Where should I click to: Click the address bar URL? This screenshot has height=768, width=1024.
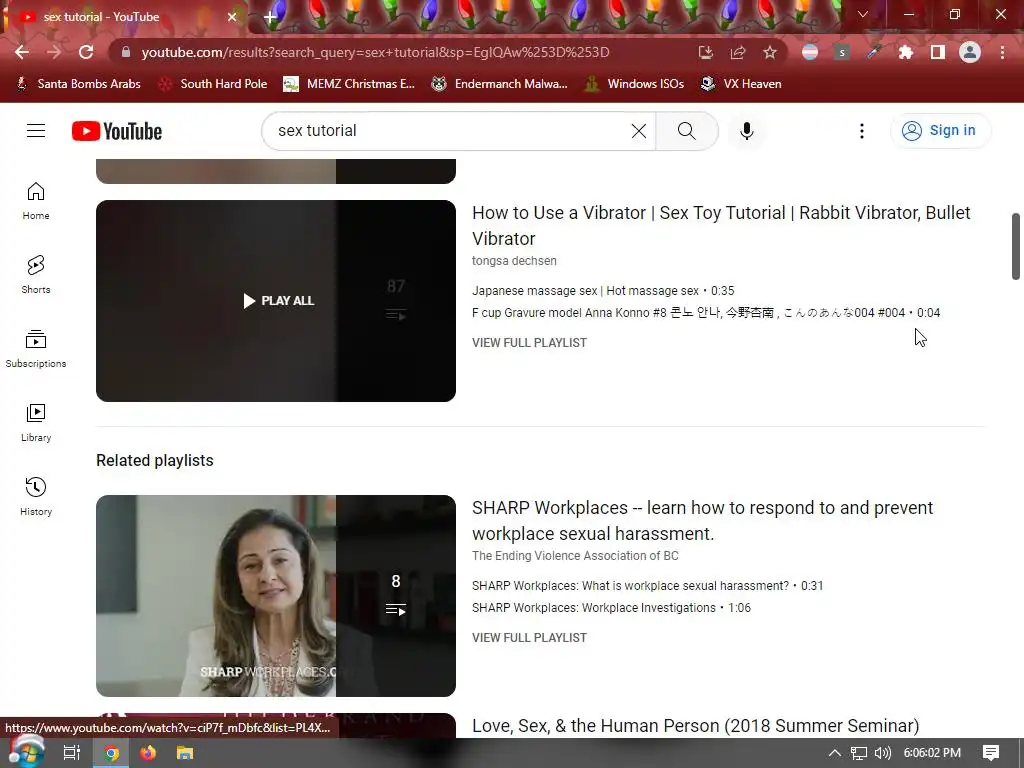375,52
